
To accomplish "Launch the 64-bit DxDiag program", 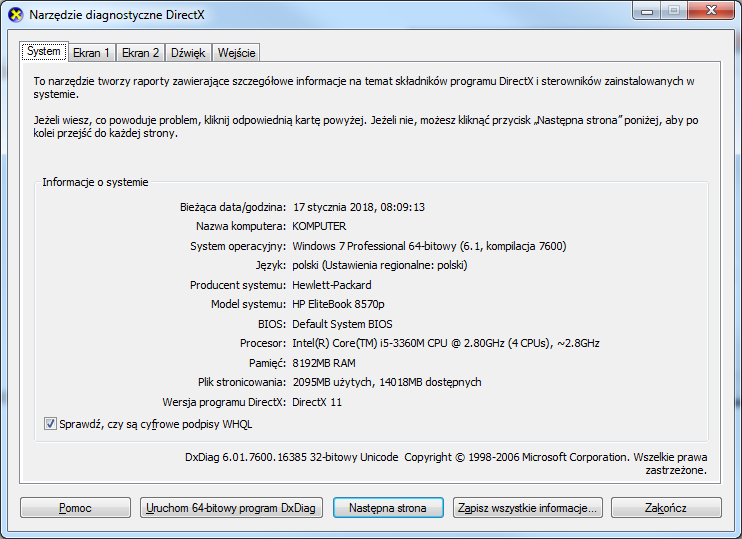I will click(231, 508).
